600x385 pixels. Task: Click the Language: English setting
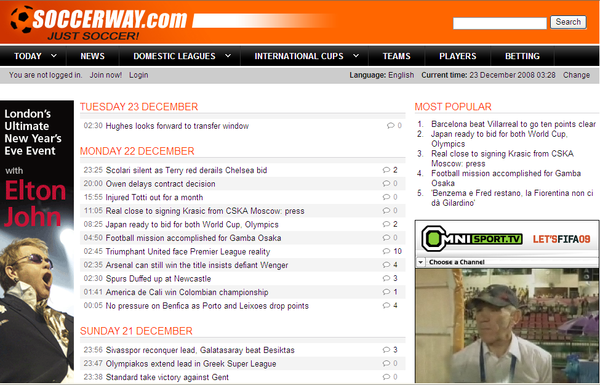[382, 75]
